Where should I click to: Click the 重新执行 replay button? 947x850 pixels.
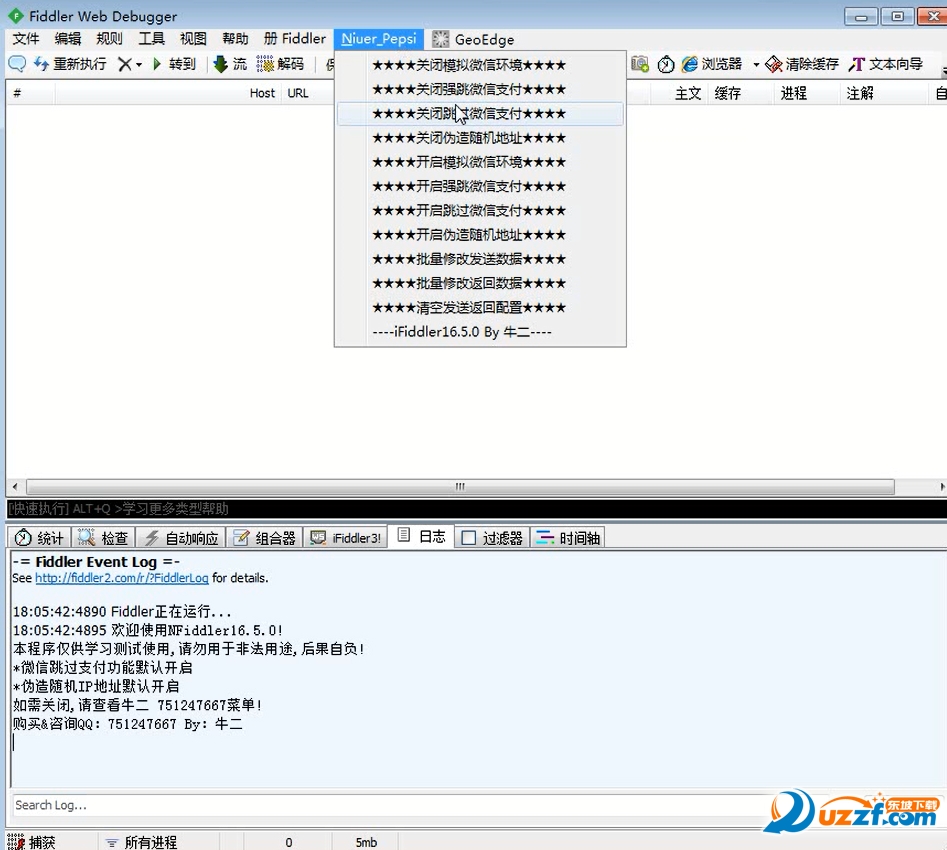click(x=70, y=64)
